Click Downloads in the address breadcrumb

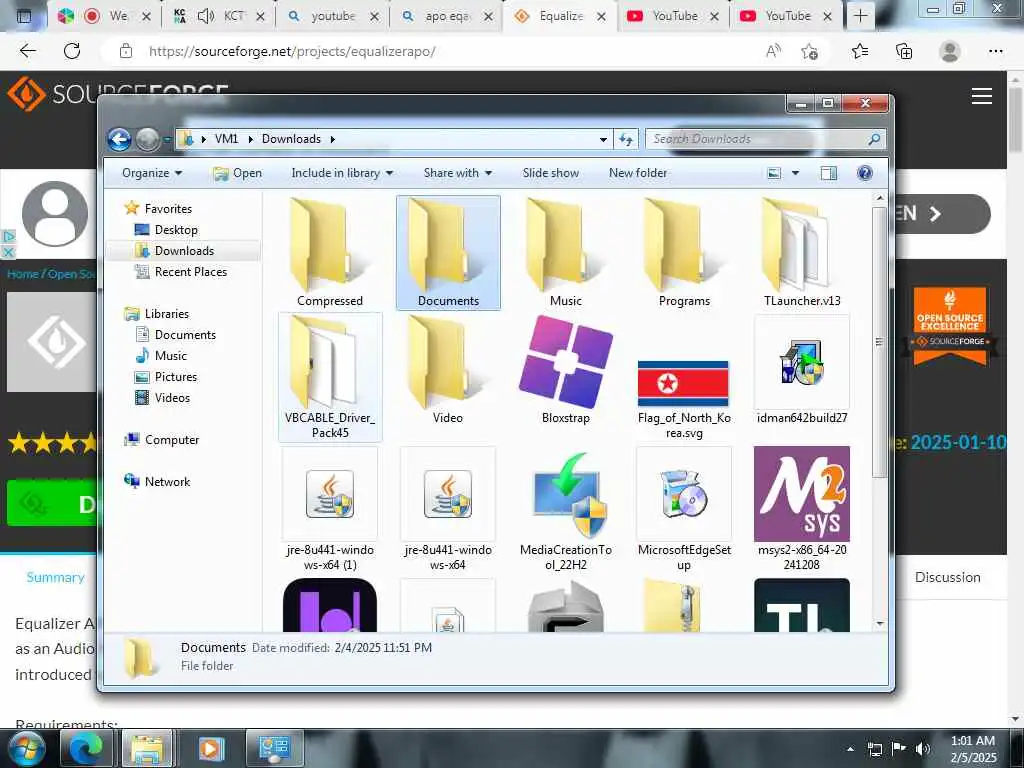[291, 139]
